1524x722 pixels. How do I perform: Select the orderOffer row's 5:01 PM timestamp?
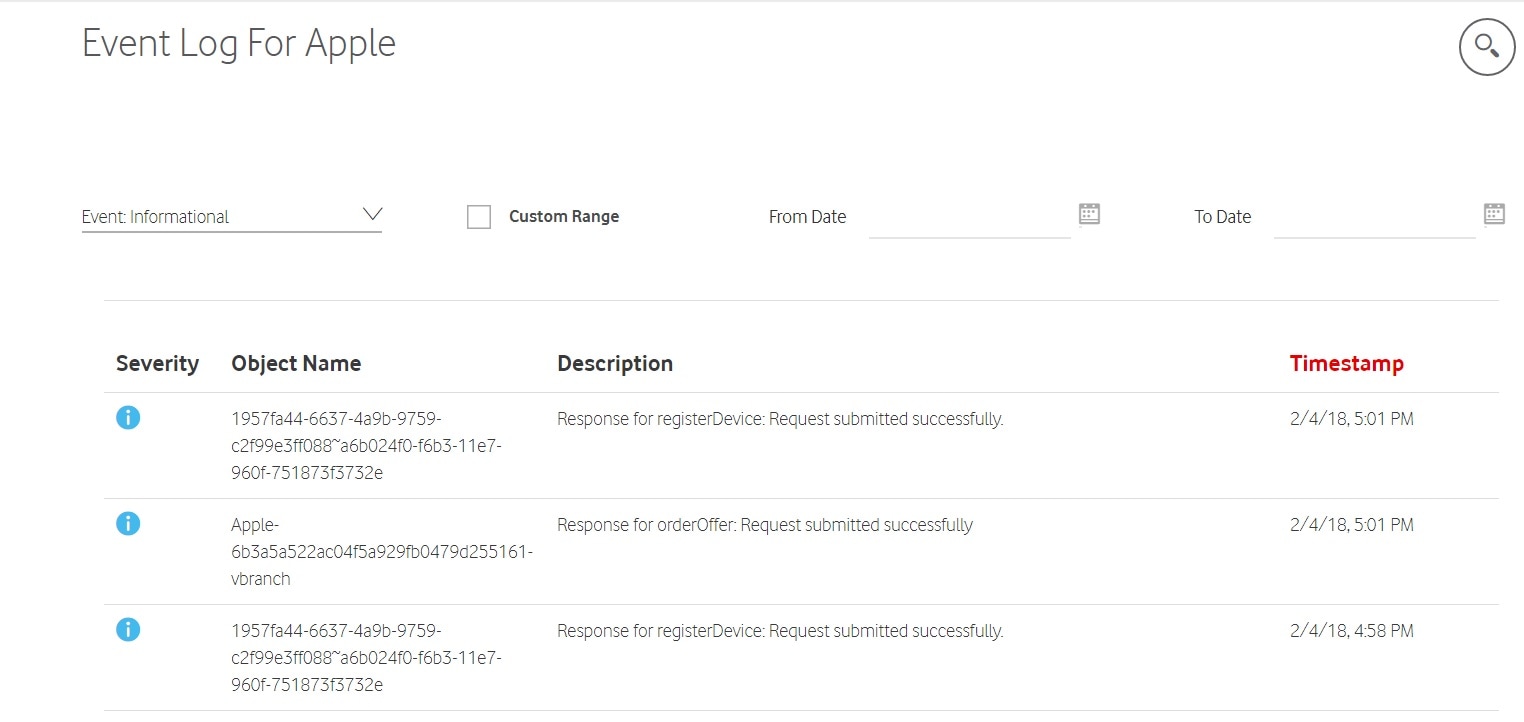pos(1352,525)
